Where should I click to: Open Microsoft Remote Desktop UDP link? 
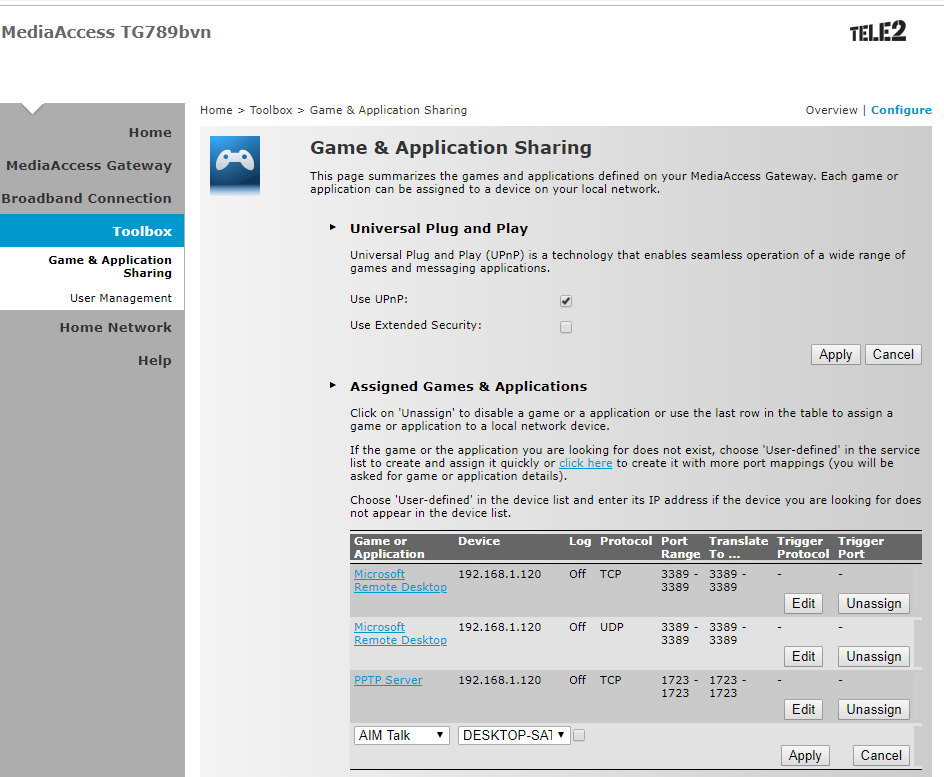click(400, 634)
